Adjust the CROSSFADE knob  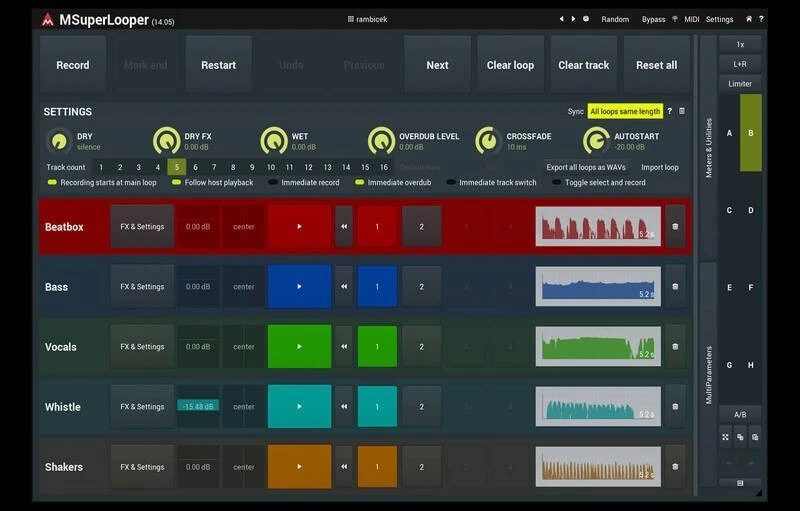tap(488, 141)
